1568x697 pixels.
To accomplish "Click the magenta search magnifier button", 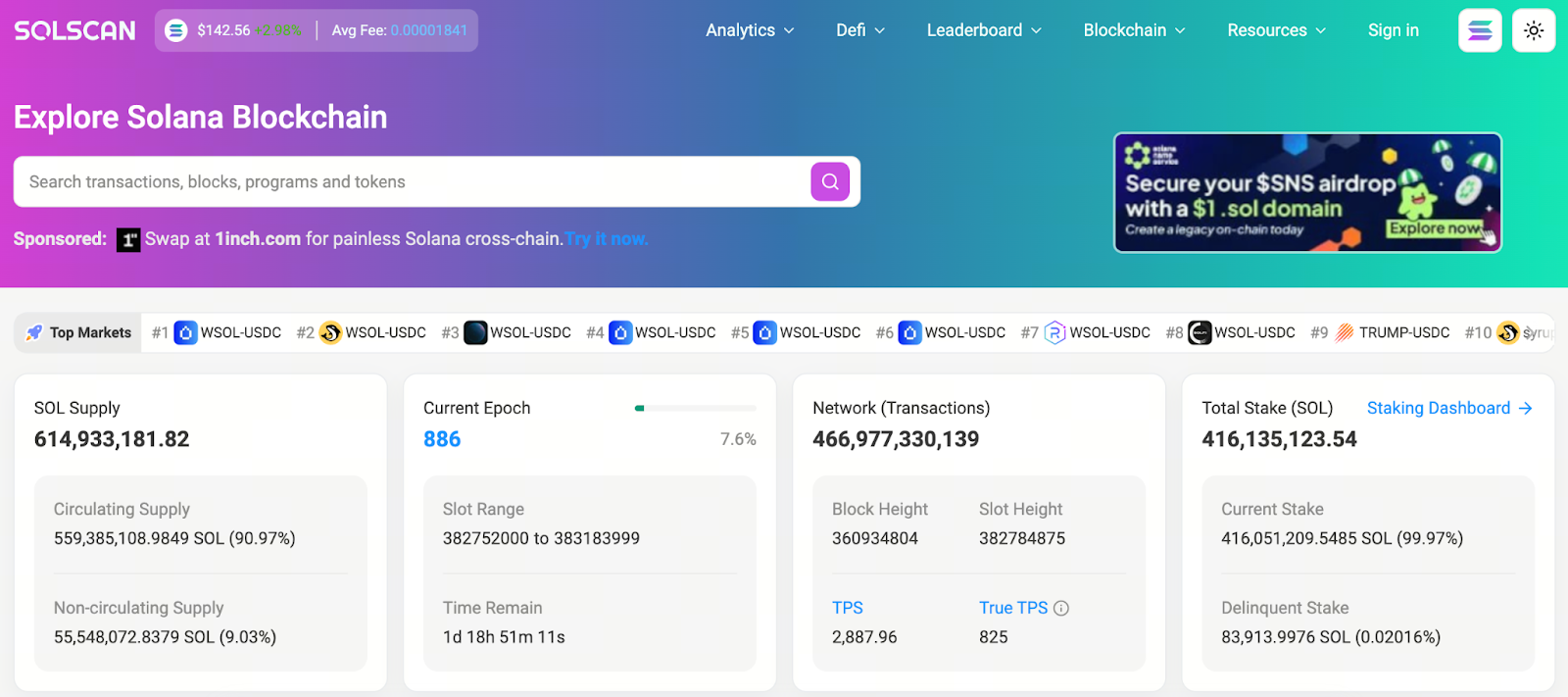I will click(830, 181).
